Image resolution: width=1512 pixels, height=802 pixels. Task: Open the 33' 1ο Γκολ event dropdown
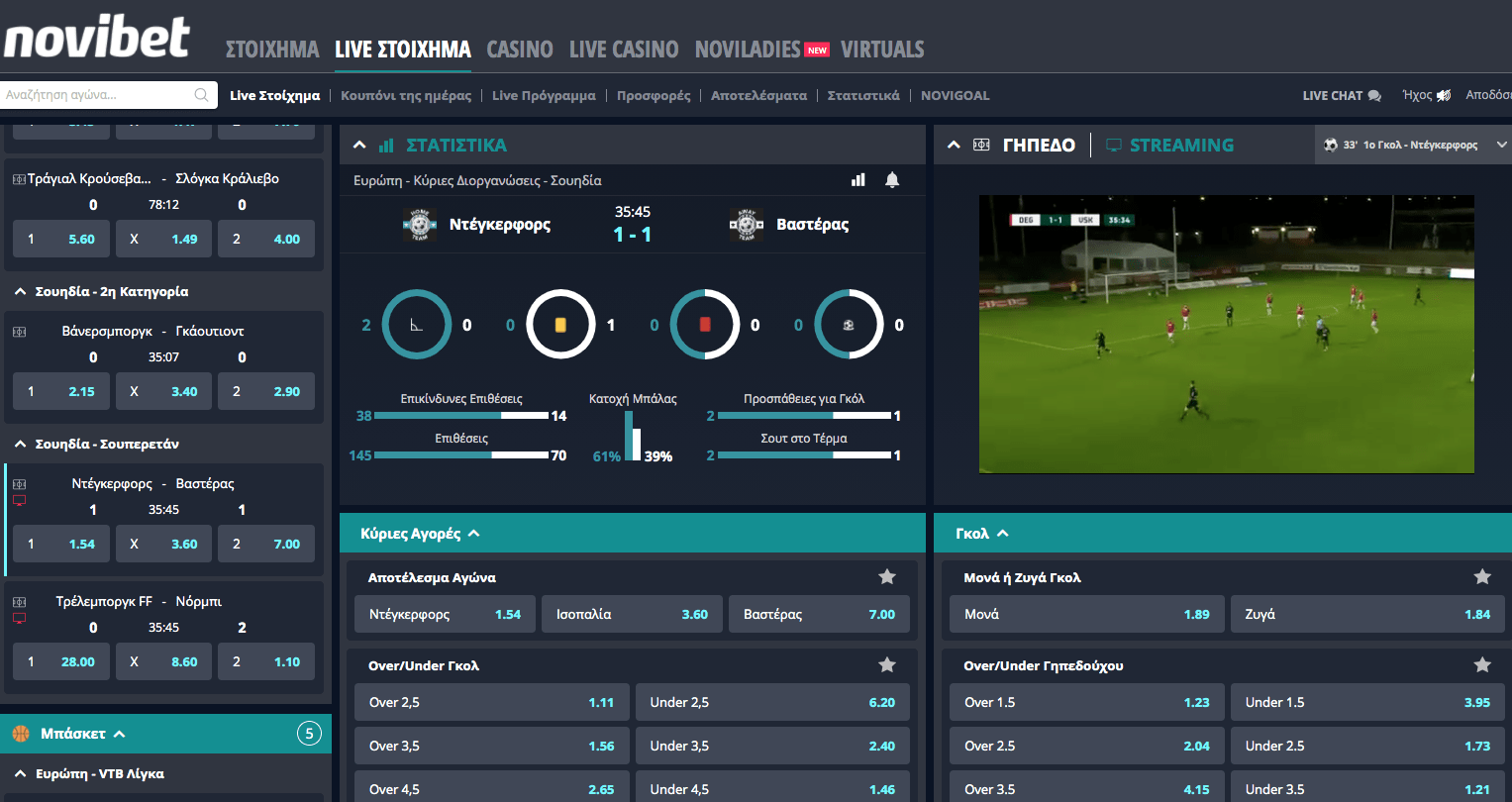pyautogui.click(x=1413, y=145)
